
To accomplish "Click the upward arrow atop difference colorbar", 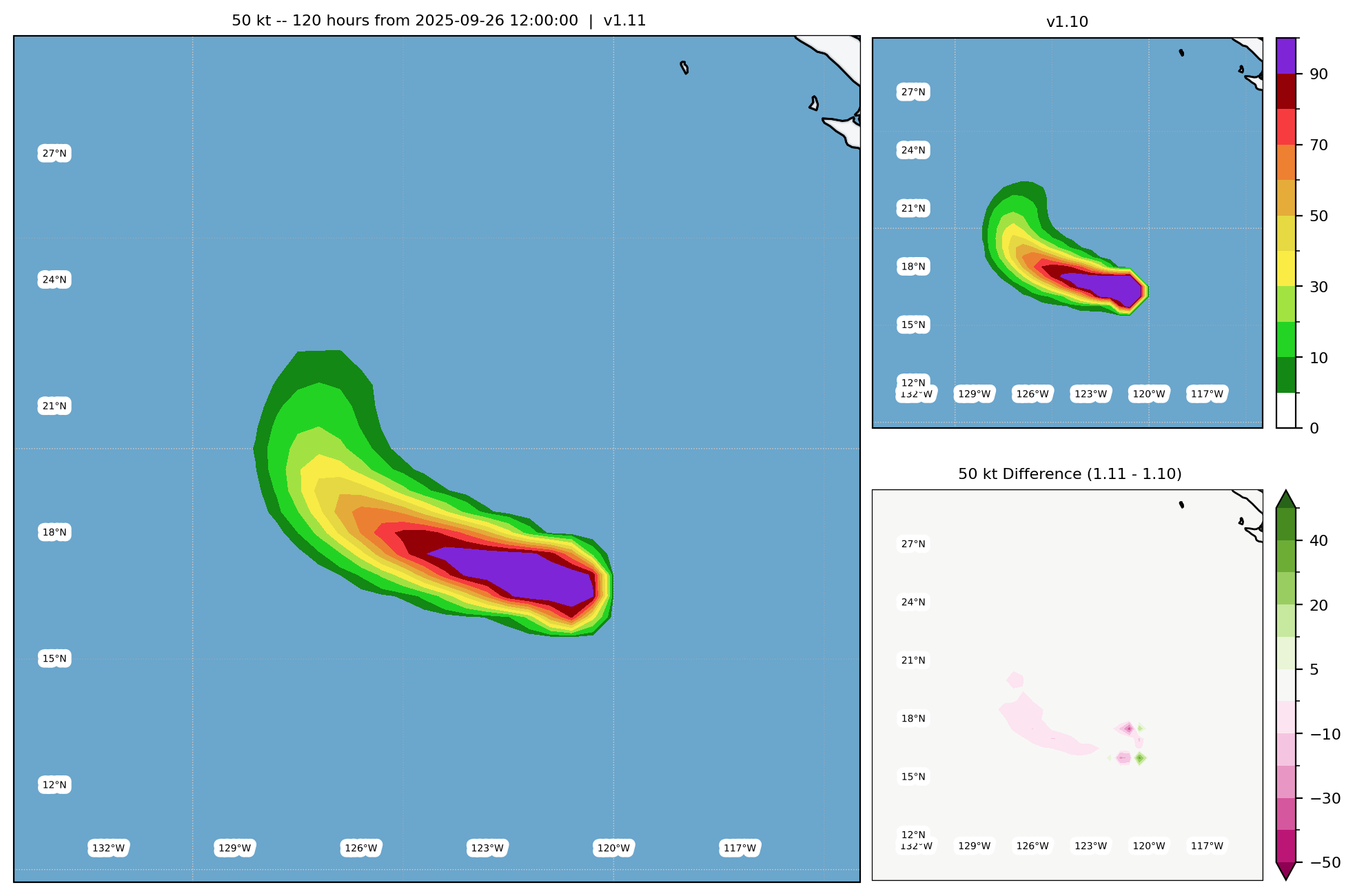I will [1286, 500].
